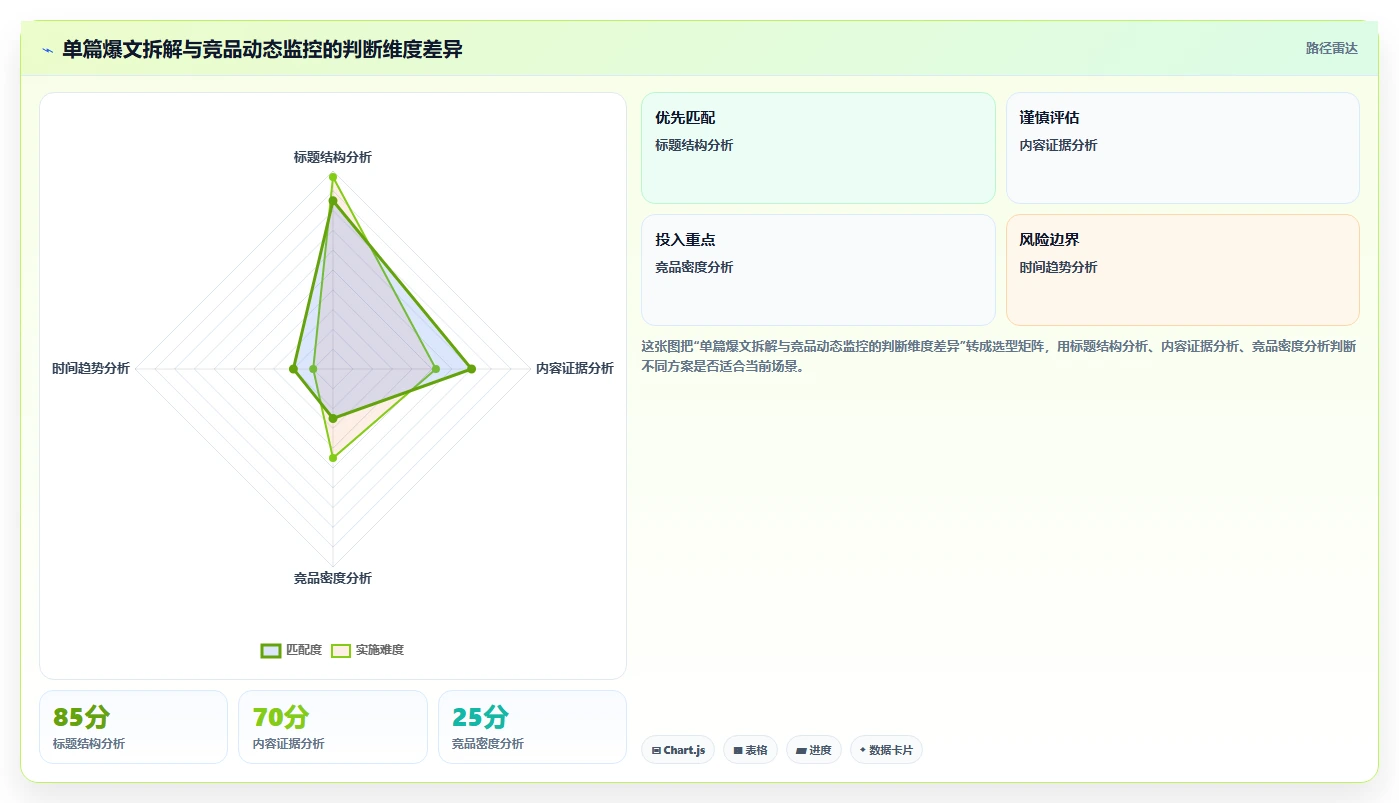Screen dimensions: 1399x803
Task: Click the 标题结构分析 radar axis label
Action: tap(333, 157)
